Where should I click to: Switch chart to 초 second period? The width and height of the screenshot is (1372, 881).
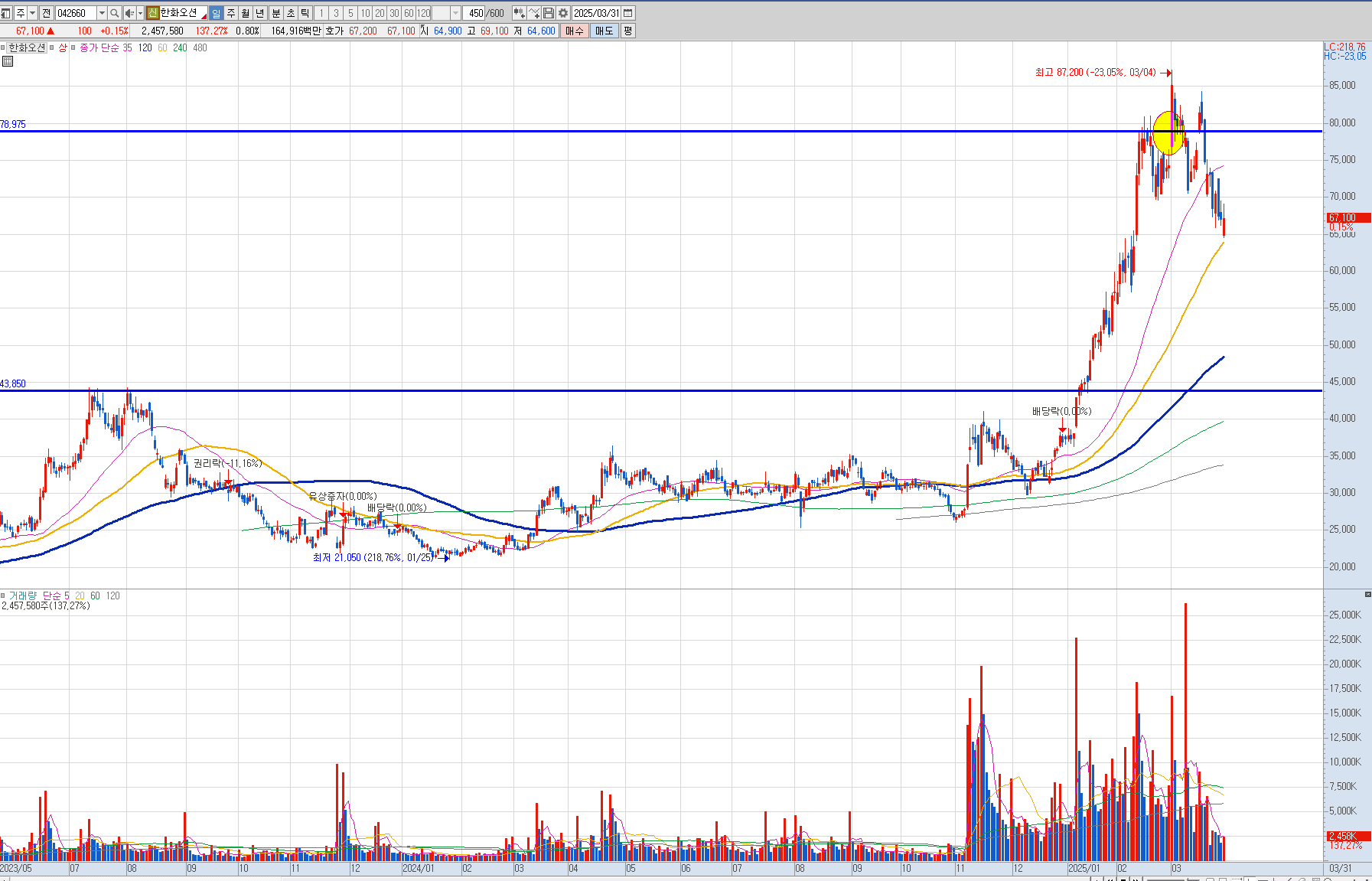tap(291, 13)
